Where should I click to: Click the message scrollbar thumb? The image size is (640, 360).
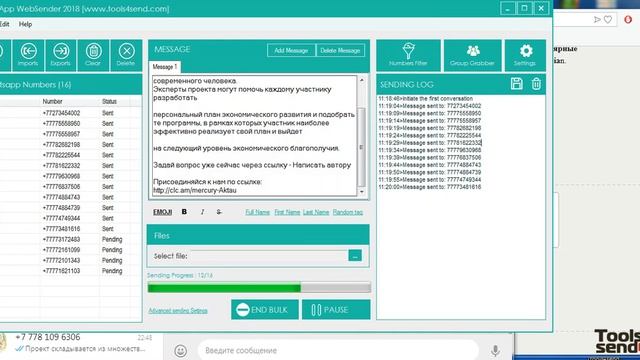click(362, 147)
